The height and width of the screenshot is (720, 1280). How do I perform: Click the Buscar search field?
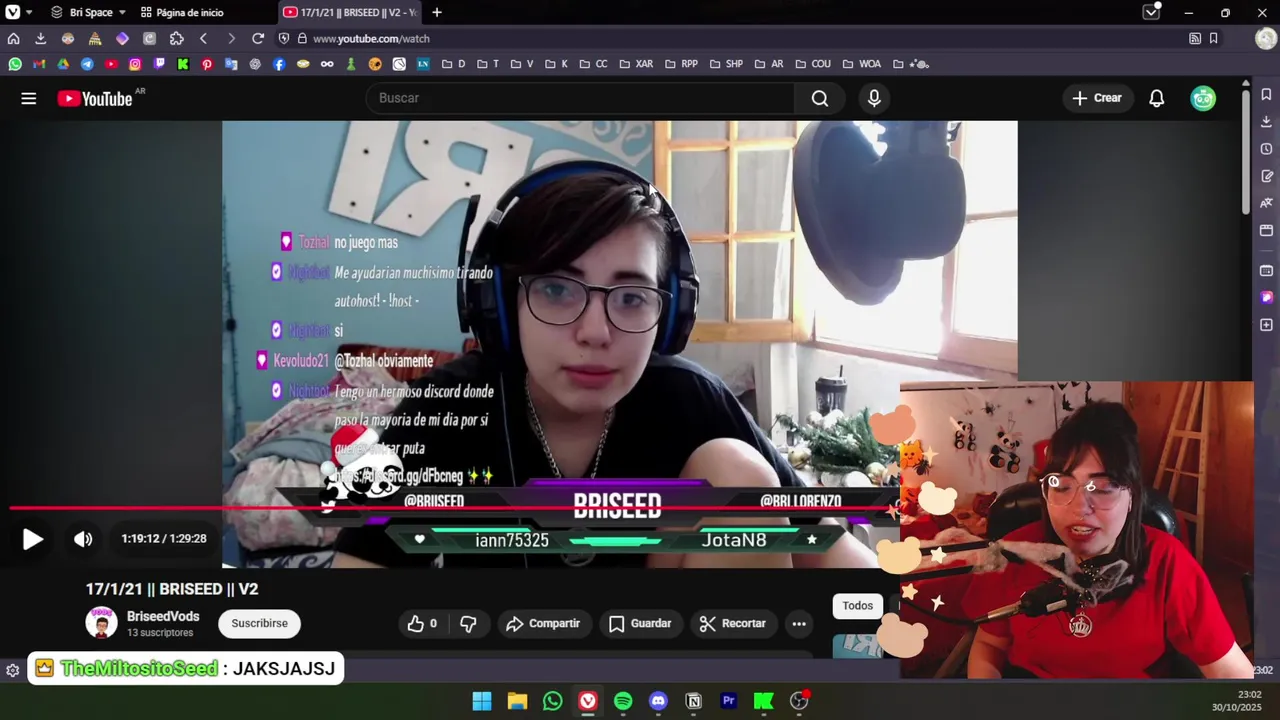[580, 98]
